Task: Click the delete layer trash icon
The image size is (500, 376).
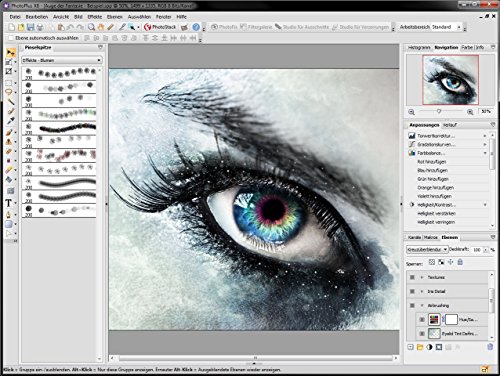Action: click(490, 347)
